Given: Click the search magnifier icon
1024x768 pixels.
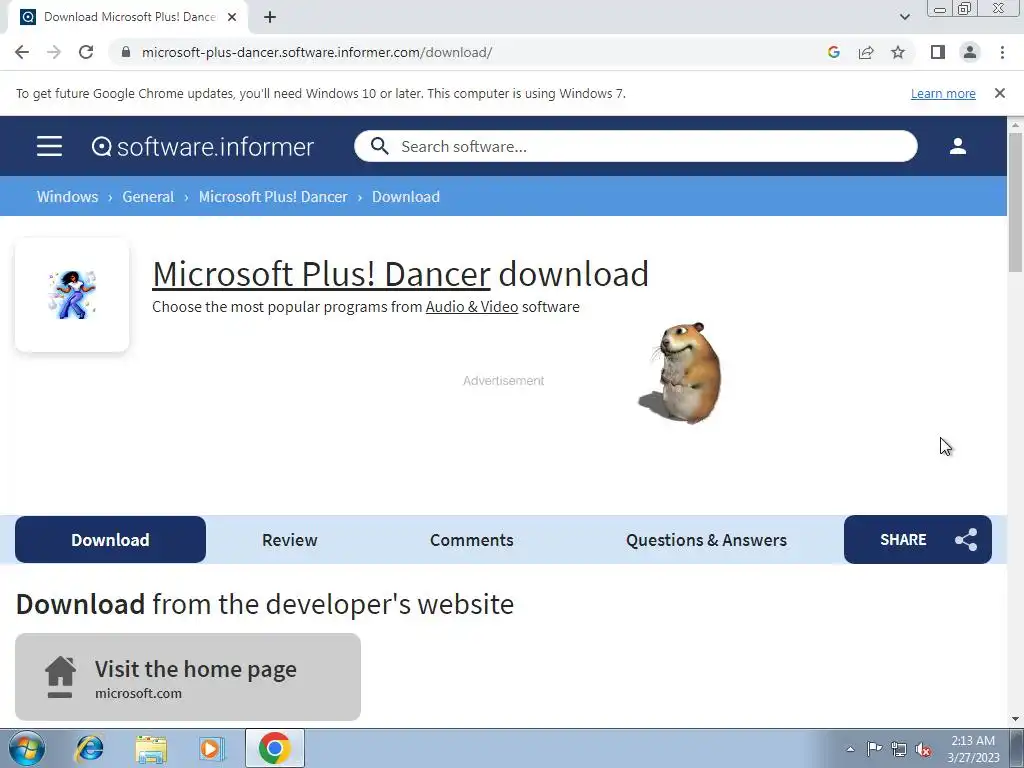Looking at the screenshot, I should point(379,146).
